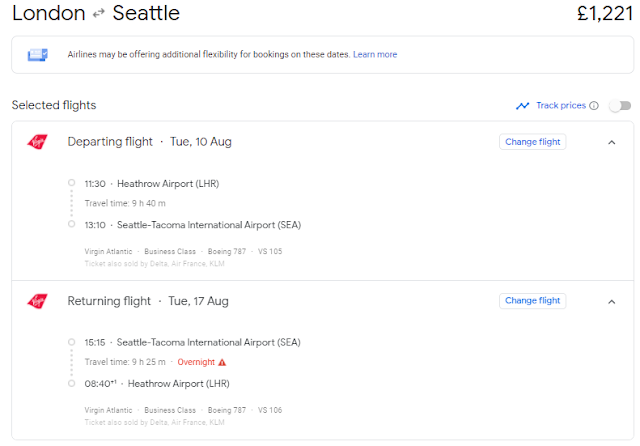
Task: Click the Seattle-Tacoma arrival stop circle at 13:10
Action: 71,224
